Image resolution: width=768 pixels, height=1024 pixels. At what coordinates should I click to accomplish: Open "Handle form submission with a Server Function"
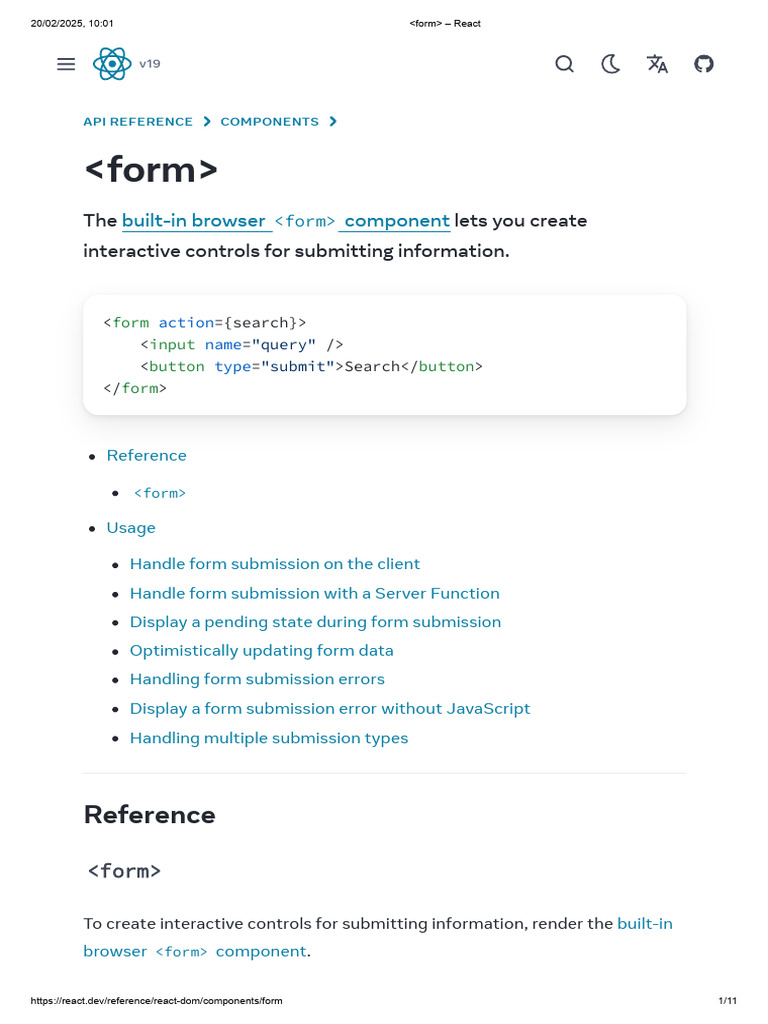click(314, 593)
